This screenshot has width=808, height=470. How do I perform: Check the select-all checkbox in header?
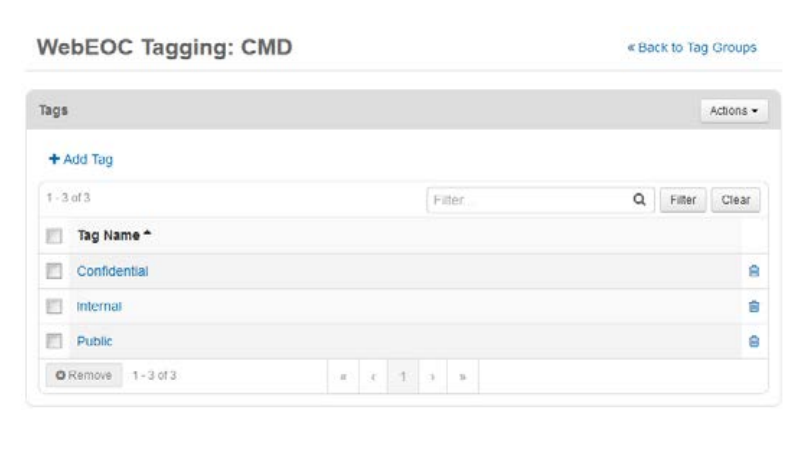pos(55,236)
